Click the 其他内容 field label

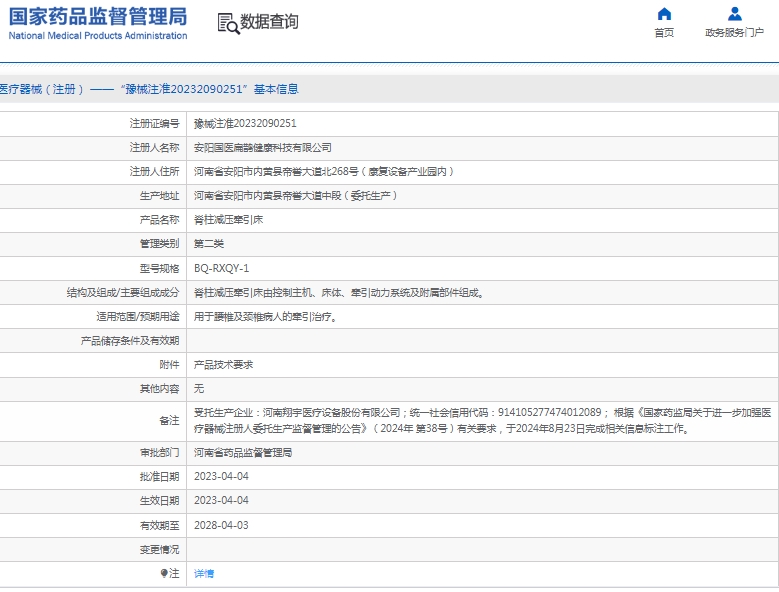tap(159, 389)
